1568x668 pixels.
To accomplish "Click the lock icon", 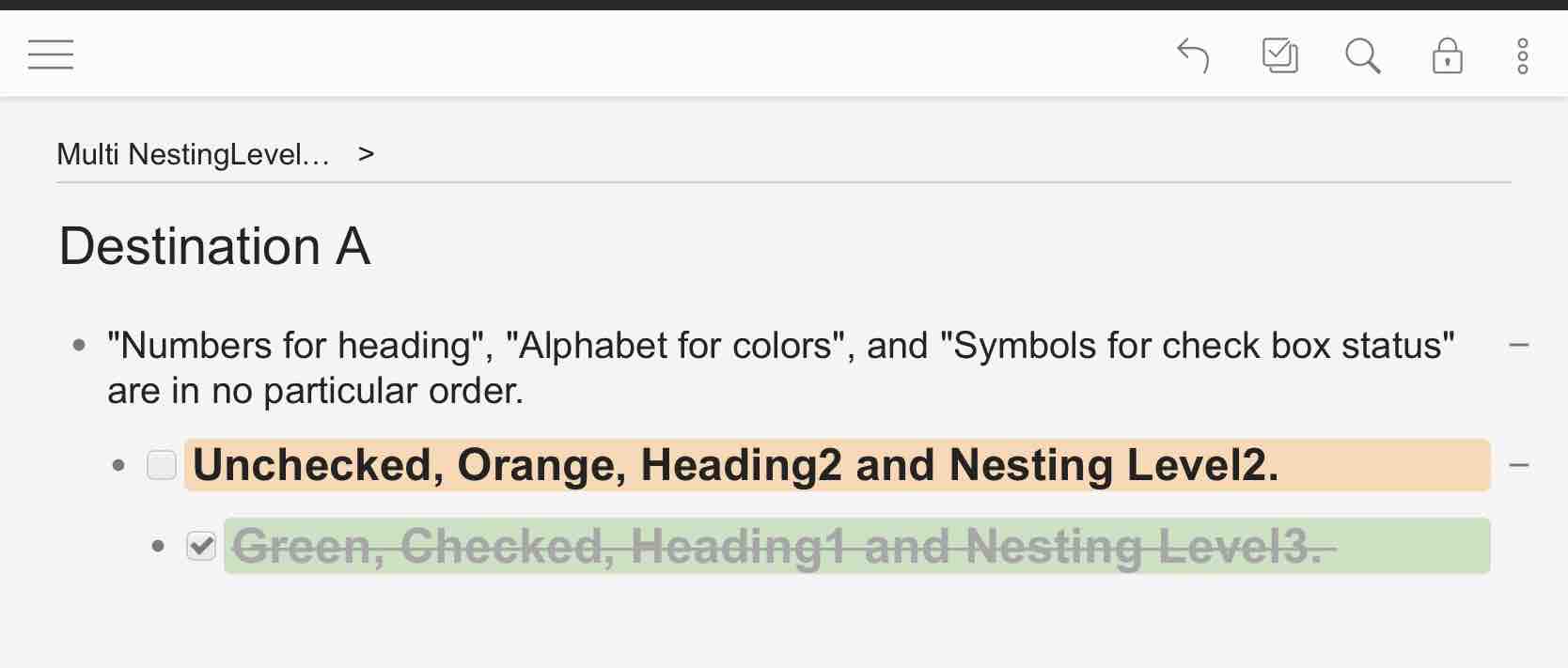I will (1448, 55).
